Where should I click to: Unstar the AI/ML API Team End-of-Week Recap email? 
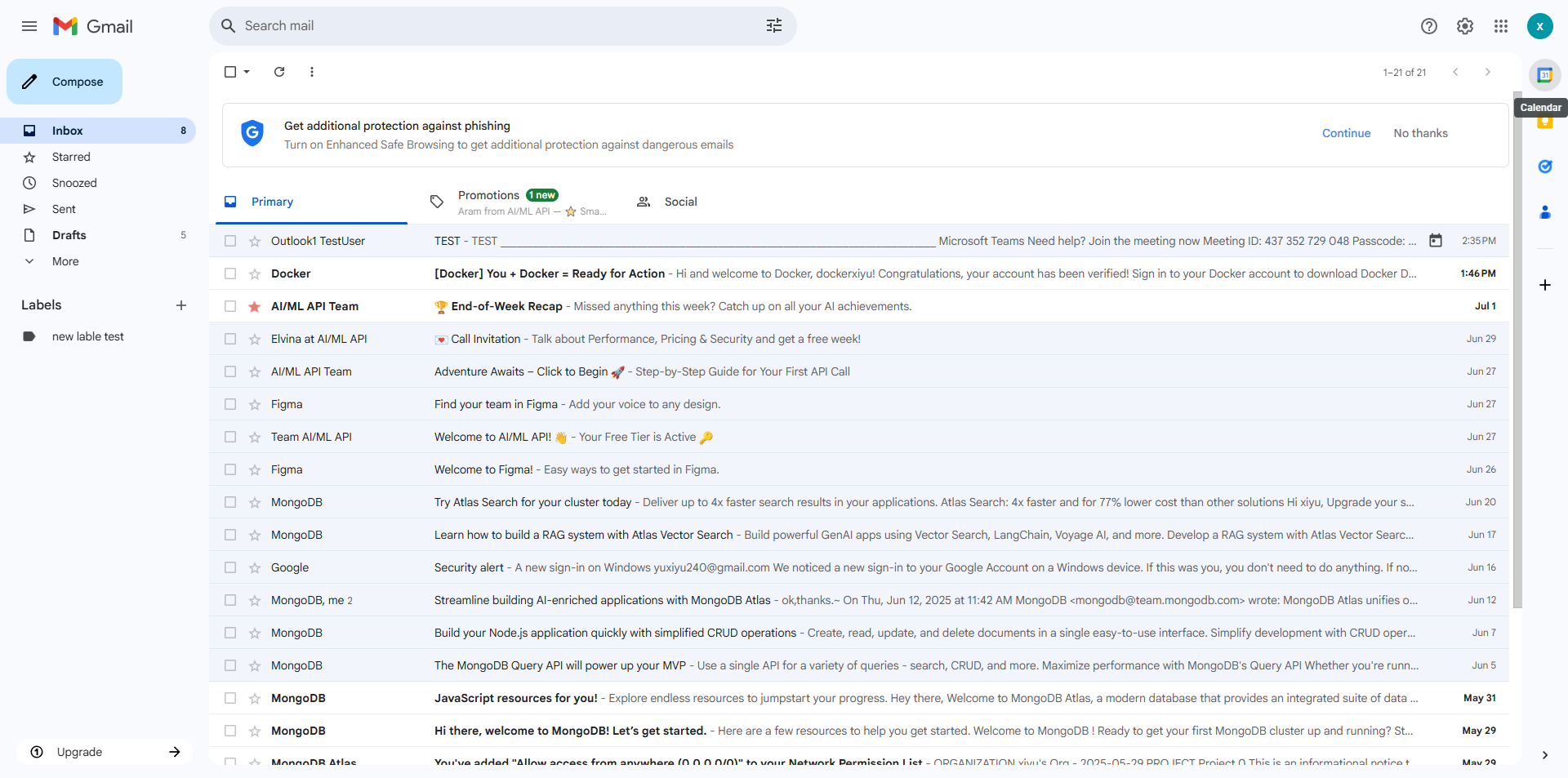(255, 306)
